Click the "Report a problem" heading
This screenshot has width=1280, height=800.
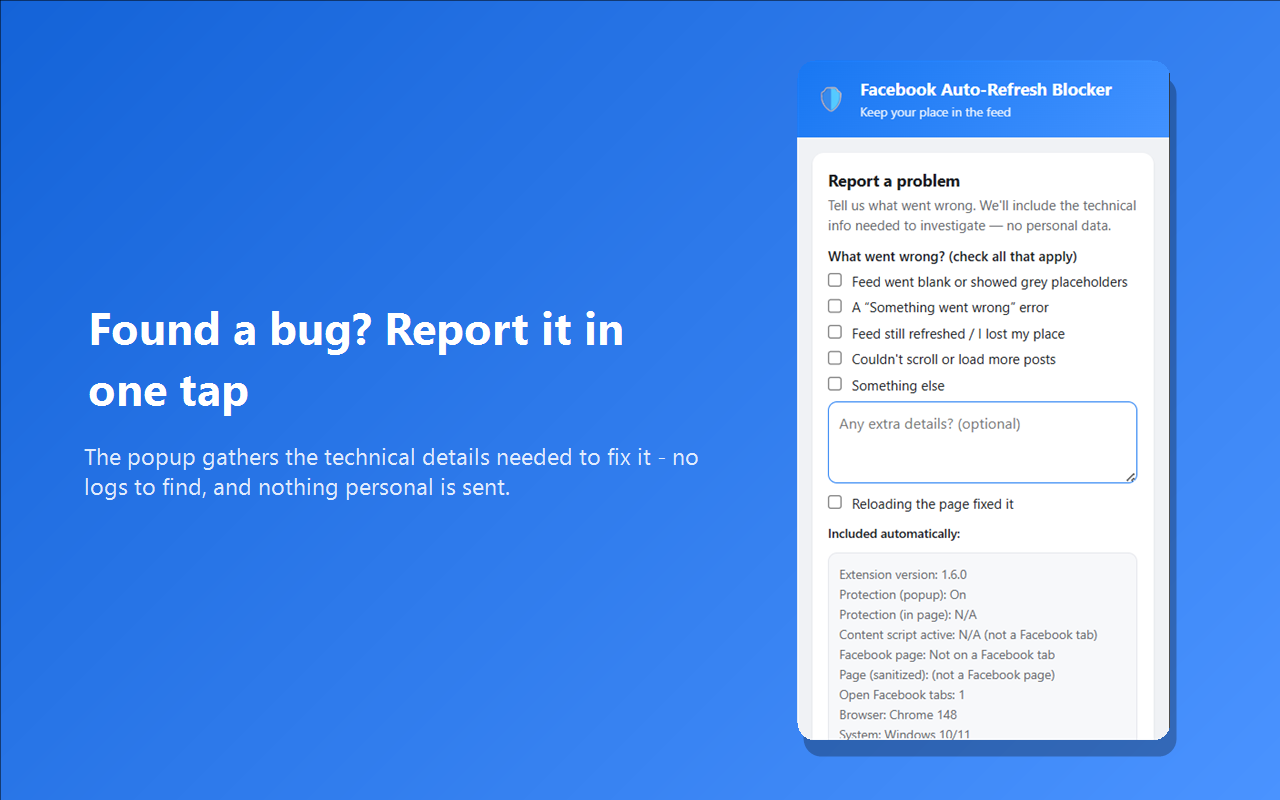[x=894, y=181]
